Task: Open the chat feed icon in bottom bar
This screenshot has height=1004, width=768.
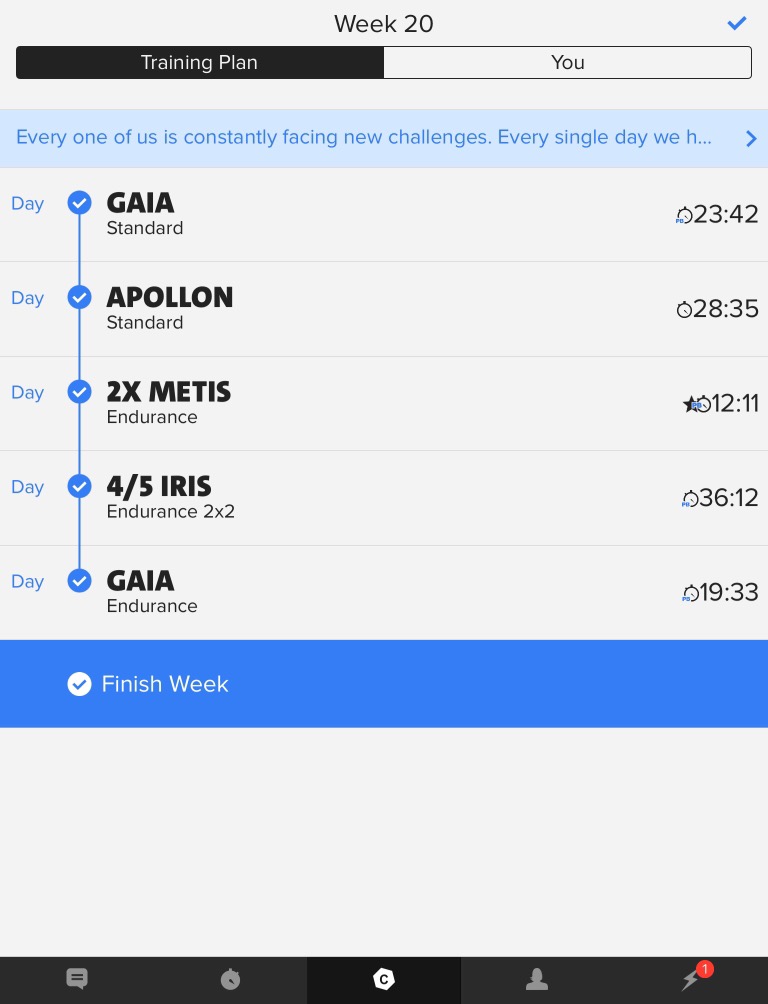Action: coord(77,979)
